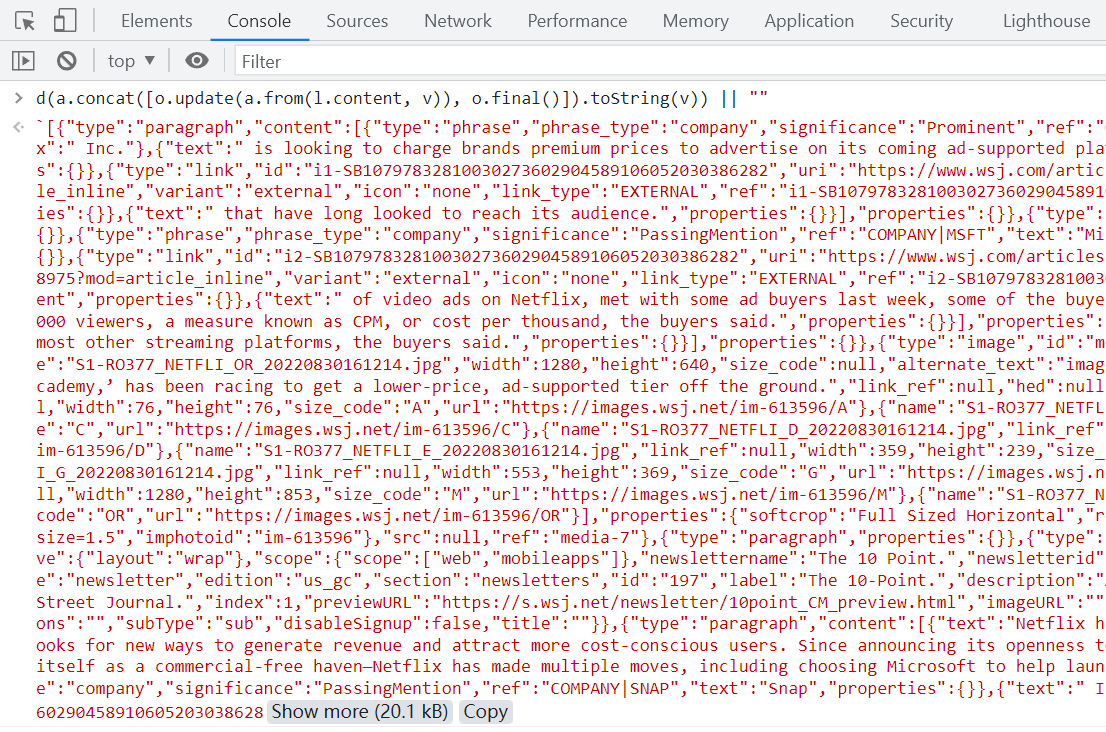This screenshot has height=732, width=1106.
Task: Click the d(a.concat command line text
Action: point(402,98)
